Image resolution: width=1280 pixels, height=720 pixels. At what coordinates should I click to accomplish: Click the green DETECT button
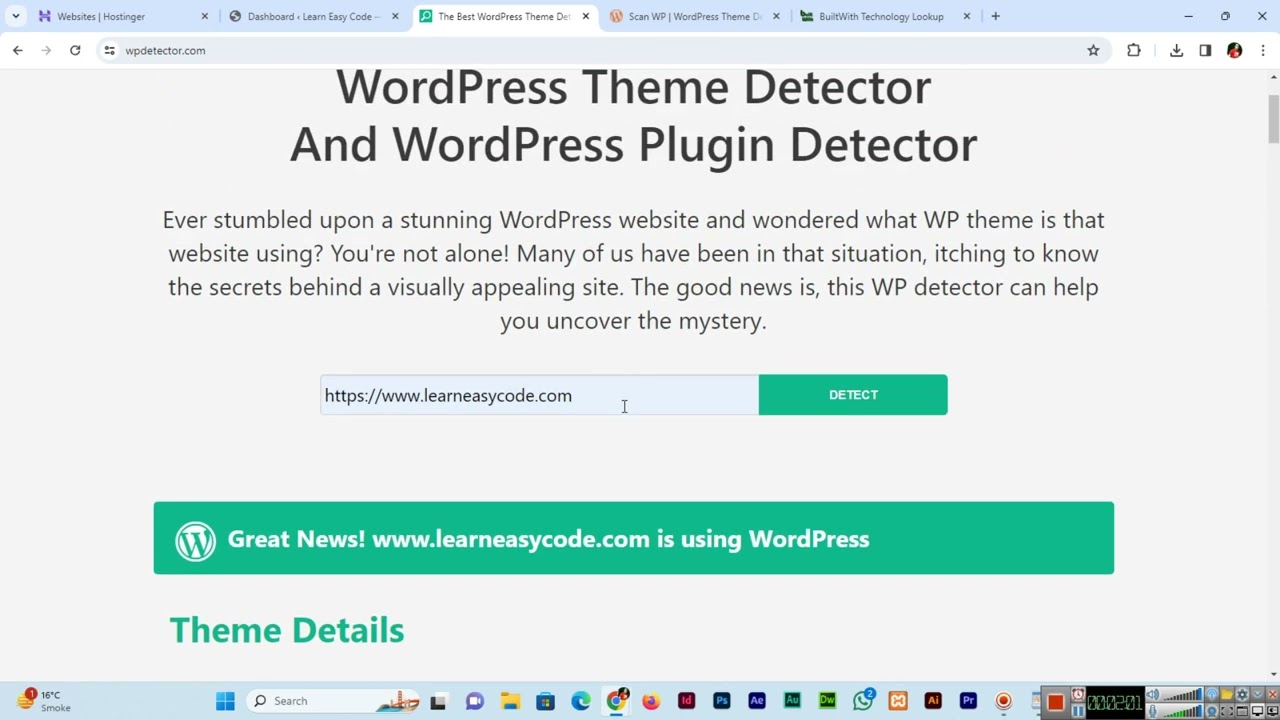[x=853, y=395]
